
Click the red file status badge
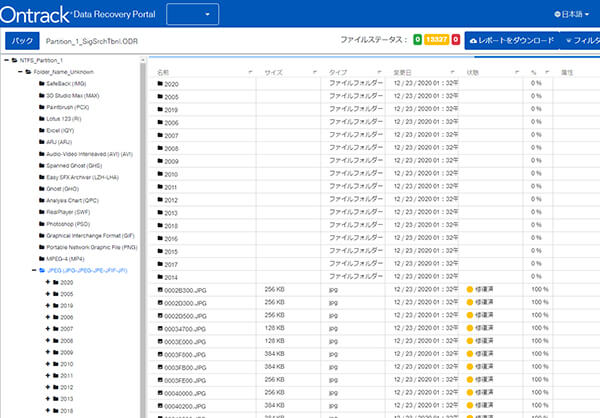click(x=455, y=39)
